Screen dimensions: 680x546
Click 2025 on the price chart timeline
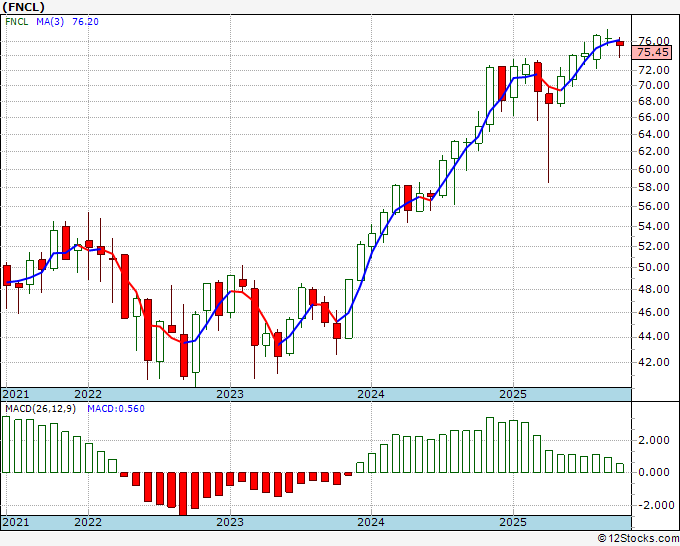pyautogui.click(x=513, y=394)
